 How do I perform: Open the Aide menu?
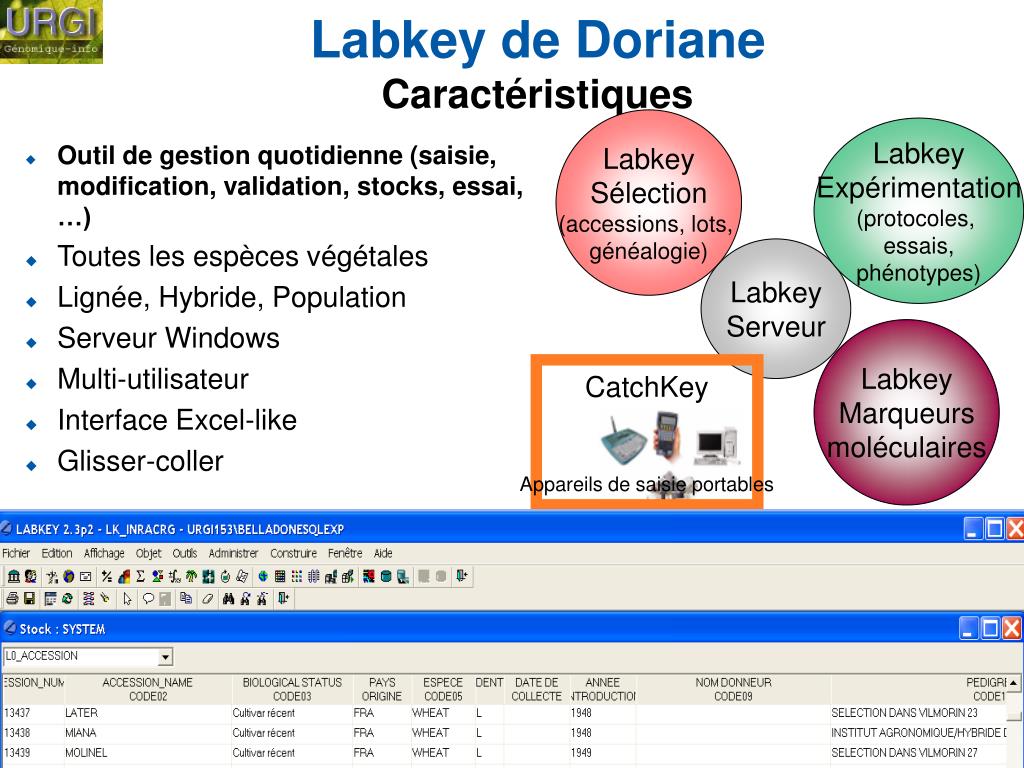tap(383, 553)
